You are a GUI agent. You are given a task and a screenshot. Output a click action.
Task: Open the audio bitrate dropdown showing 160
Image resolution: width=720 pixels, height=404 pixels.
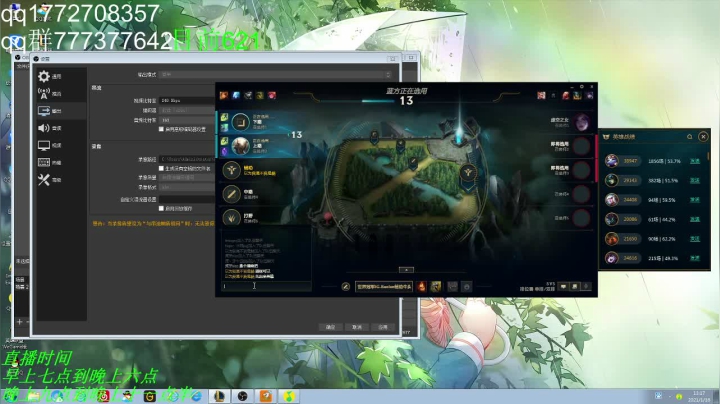point(187,120)
